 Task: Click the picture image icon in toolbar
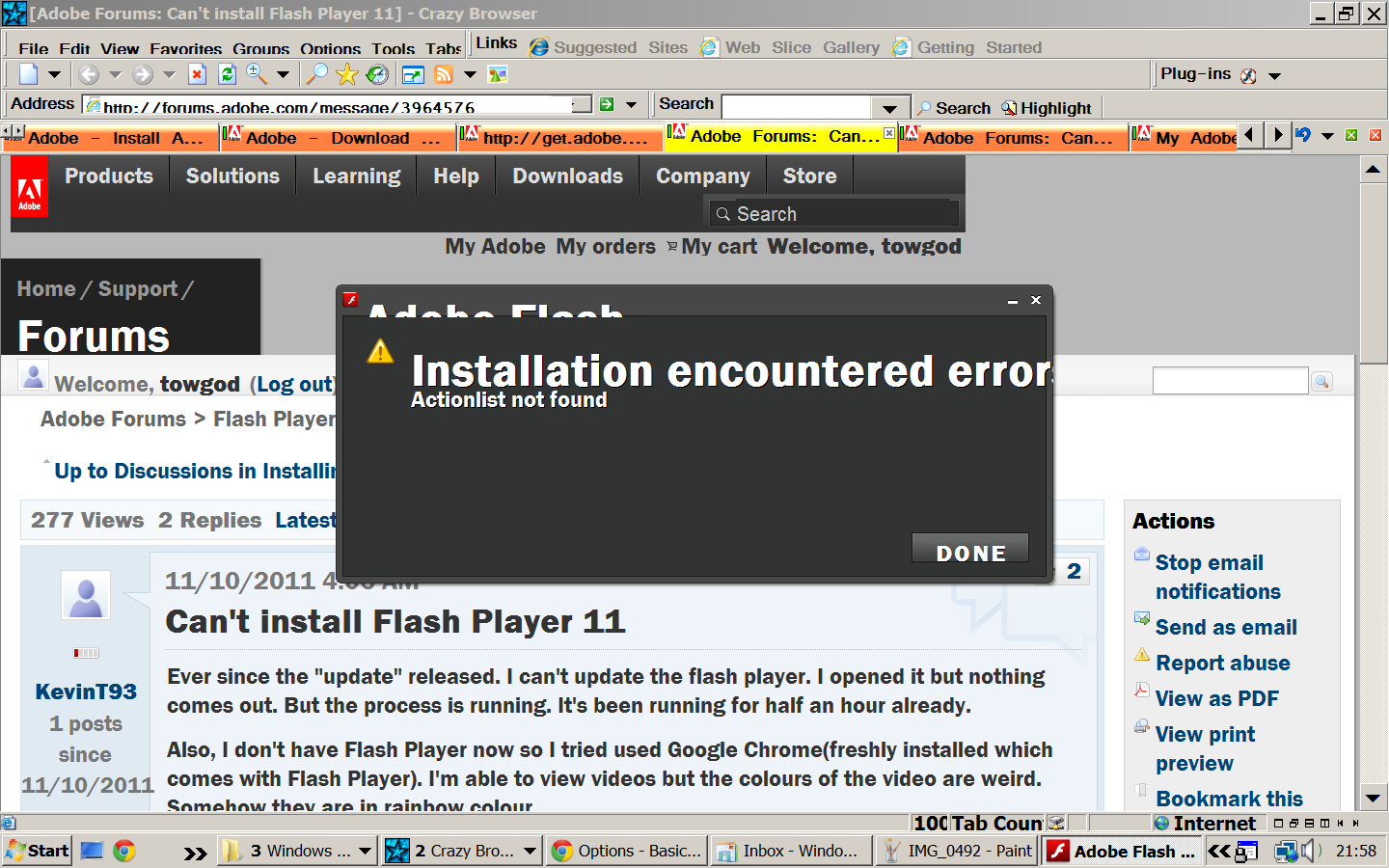(x=498, y=74)
